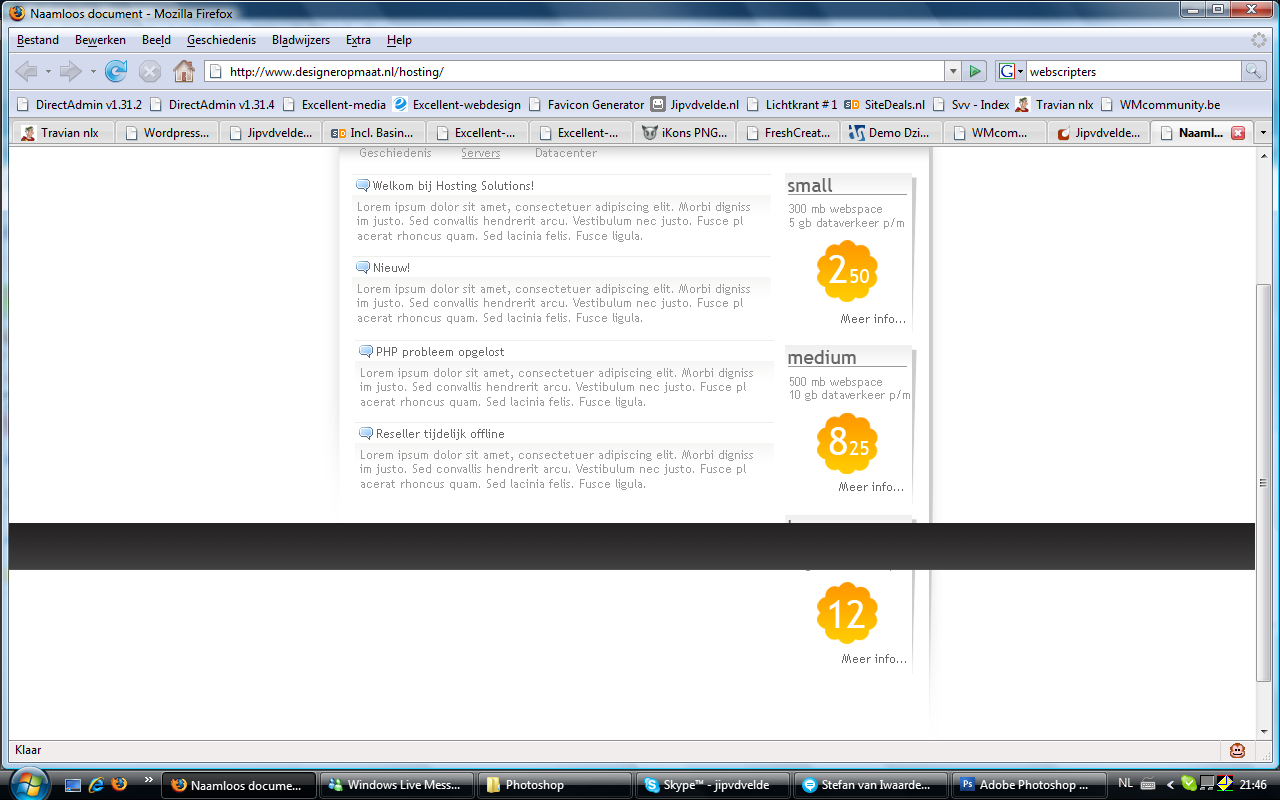The image size is (1280, 800).
Task: Go back with the Back arrow button
Action: (x=27, y=71)
